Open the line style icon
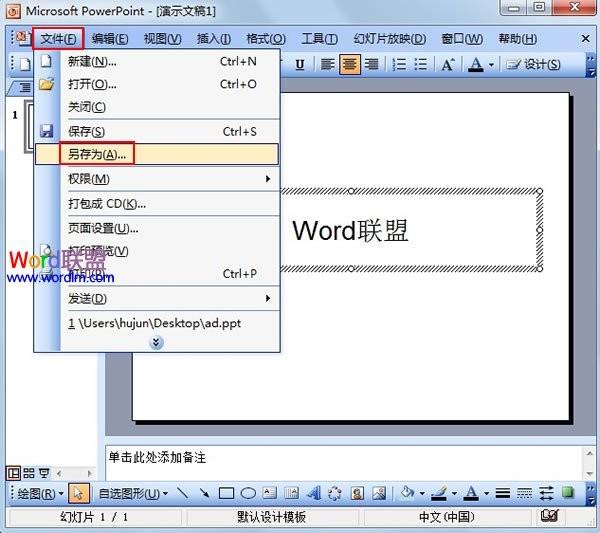The image size is (600, 533). pos(502,493)
